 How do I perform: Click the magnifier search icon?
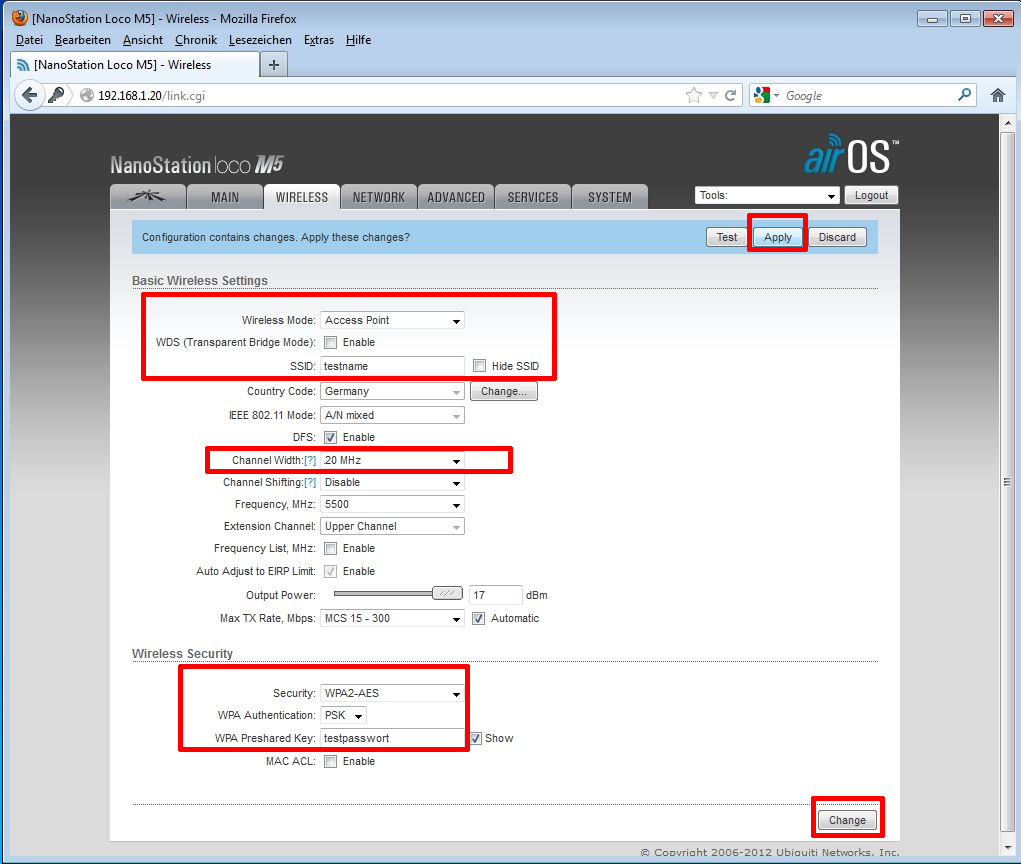click(964, 95)
